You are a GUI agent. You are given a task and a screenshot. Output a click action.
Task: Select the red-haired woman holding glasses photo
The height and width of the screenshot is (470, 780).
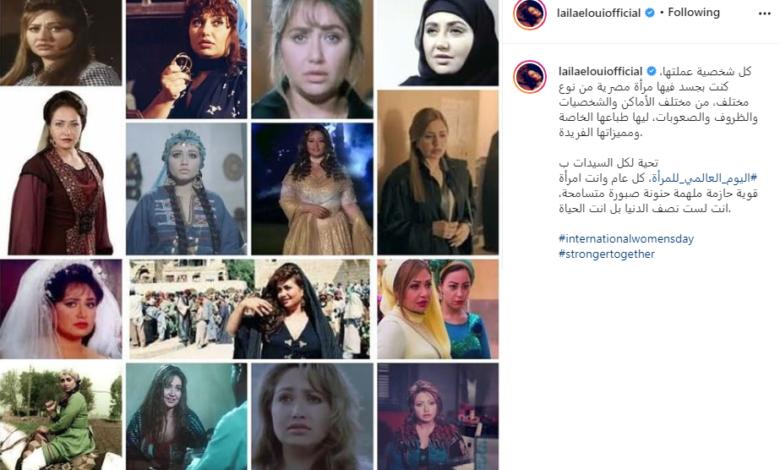tap(186, 59)
